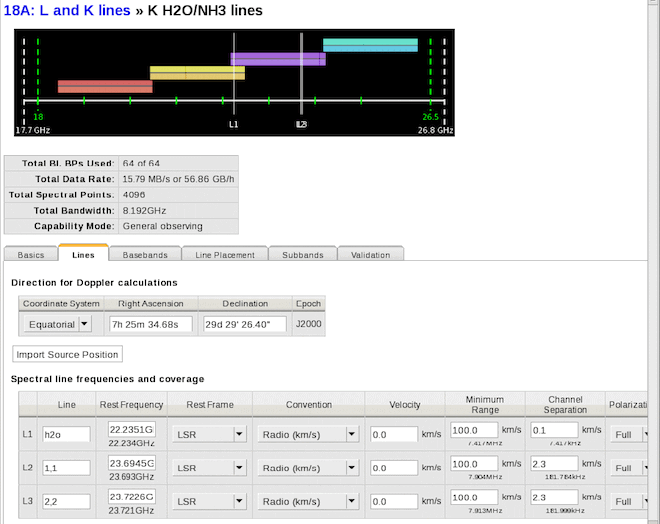Switch to the Basics tab

(31, 255)
